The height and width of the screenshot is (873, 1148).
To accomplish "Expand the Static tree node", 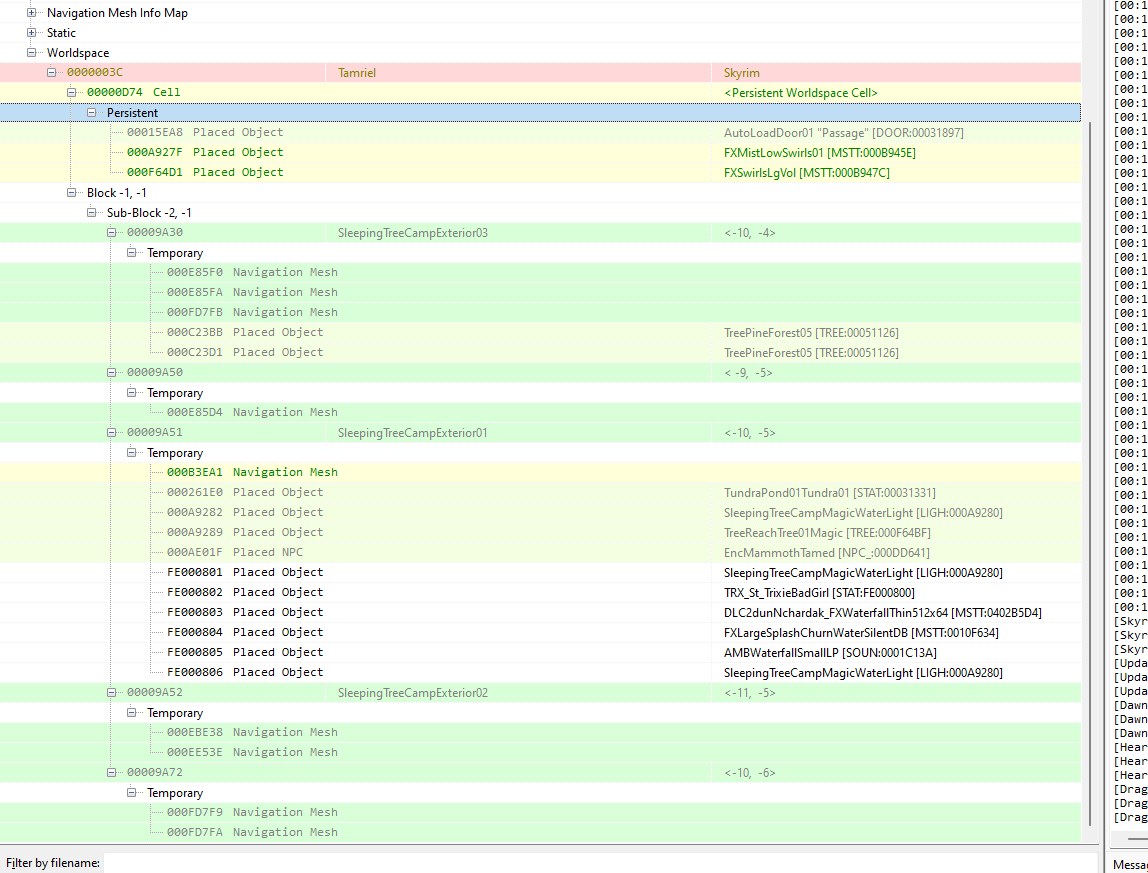I will tap(31, 32).
